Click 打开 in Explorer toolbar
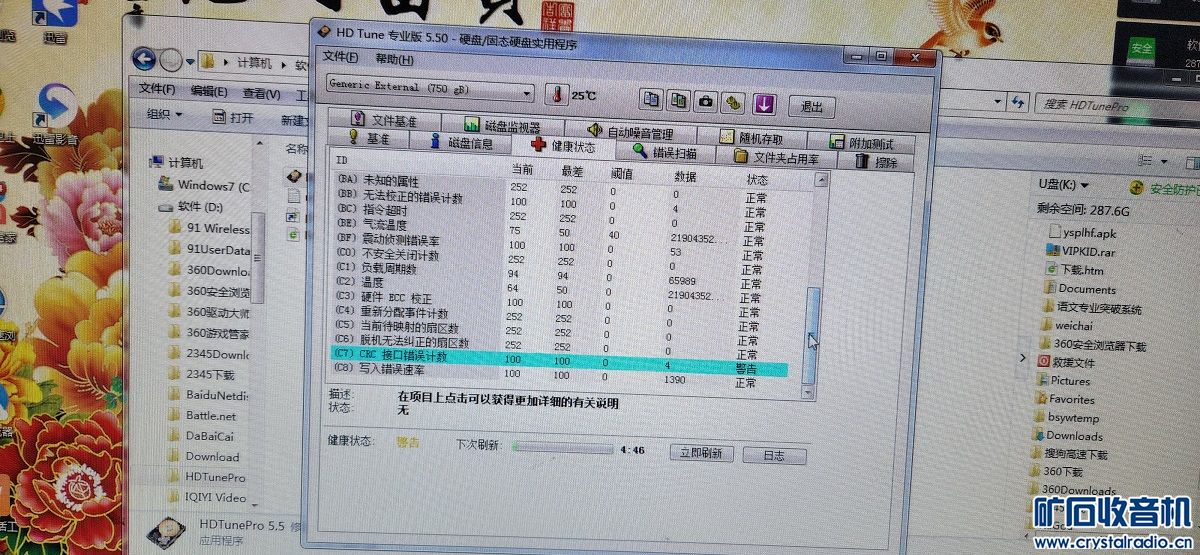 point(233,118)
